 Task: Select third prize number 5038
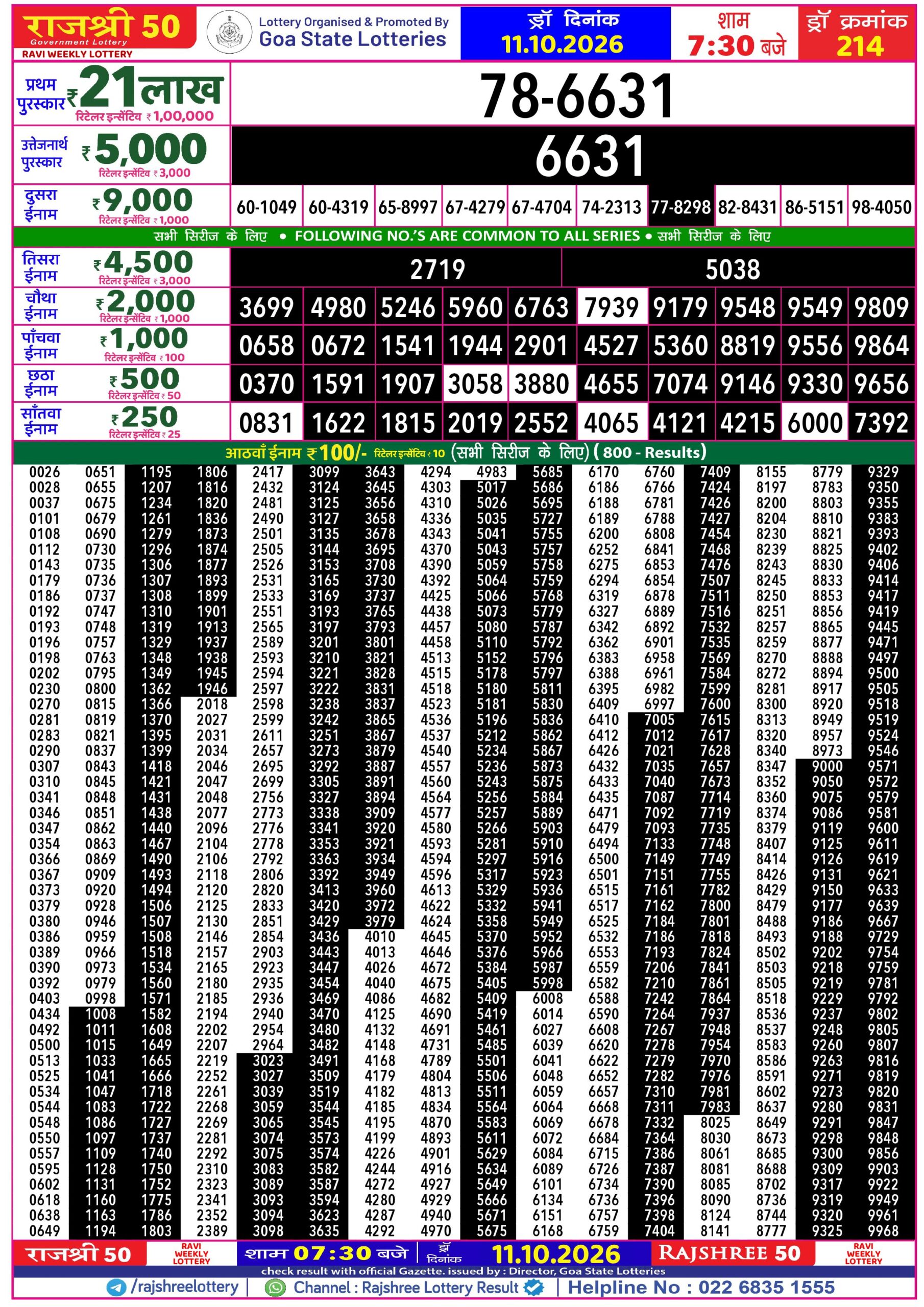click(x=732, y=269)
